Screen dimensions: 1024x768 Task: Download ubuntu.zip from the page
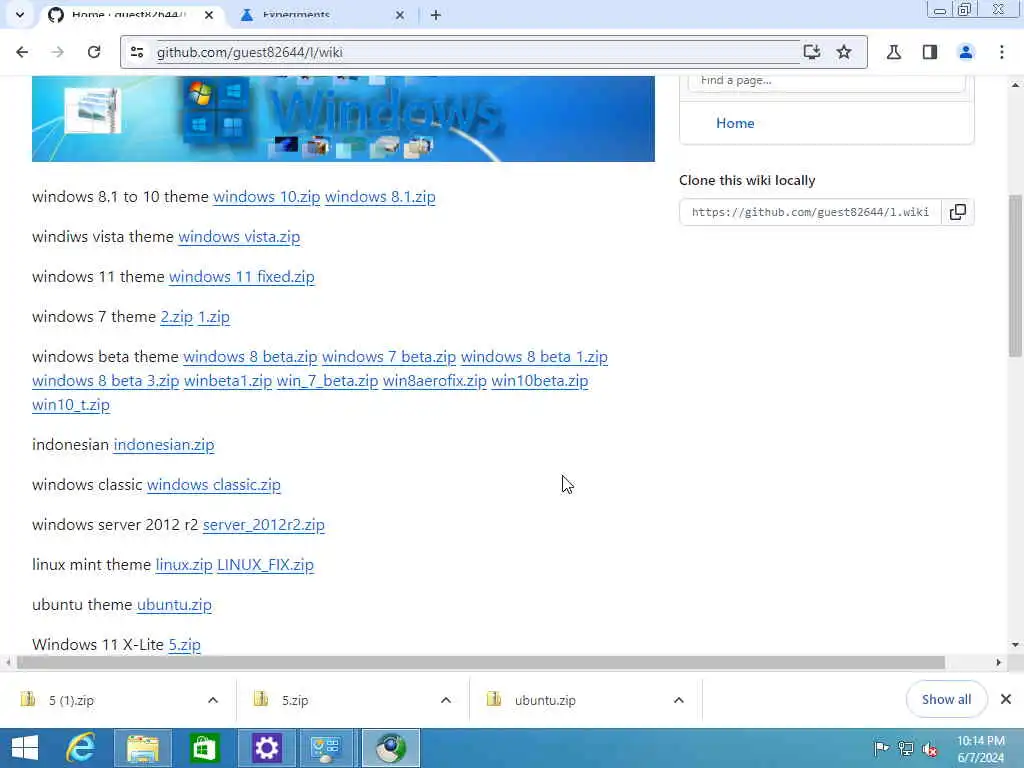point(174,605)
